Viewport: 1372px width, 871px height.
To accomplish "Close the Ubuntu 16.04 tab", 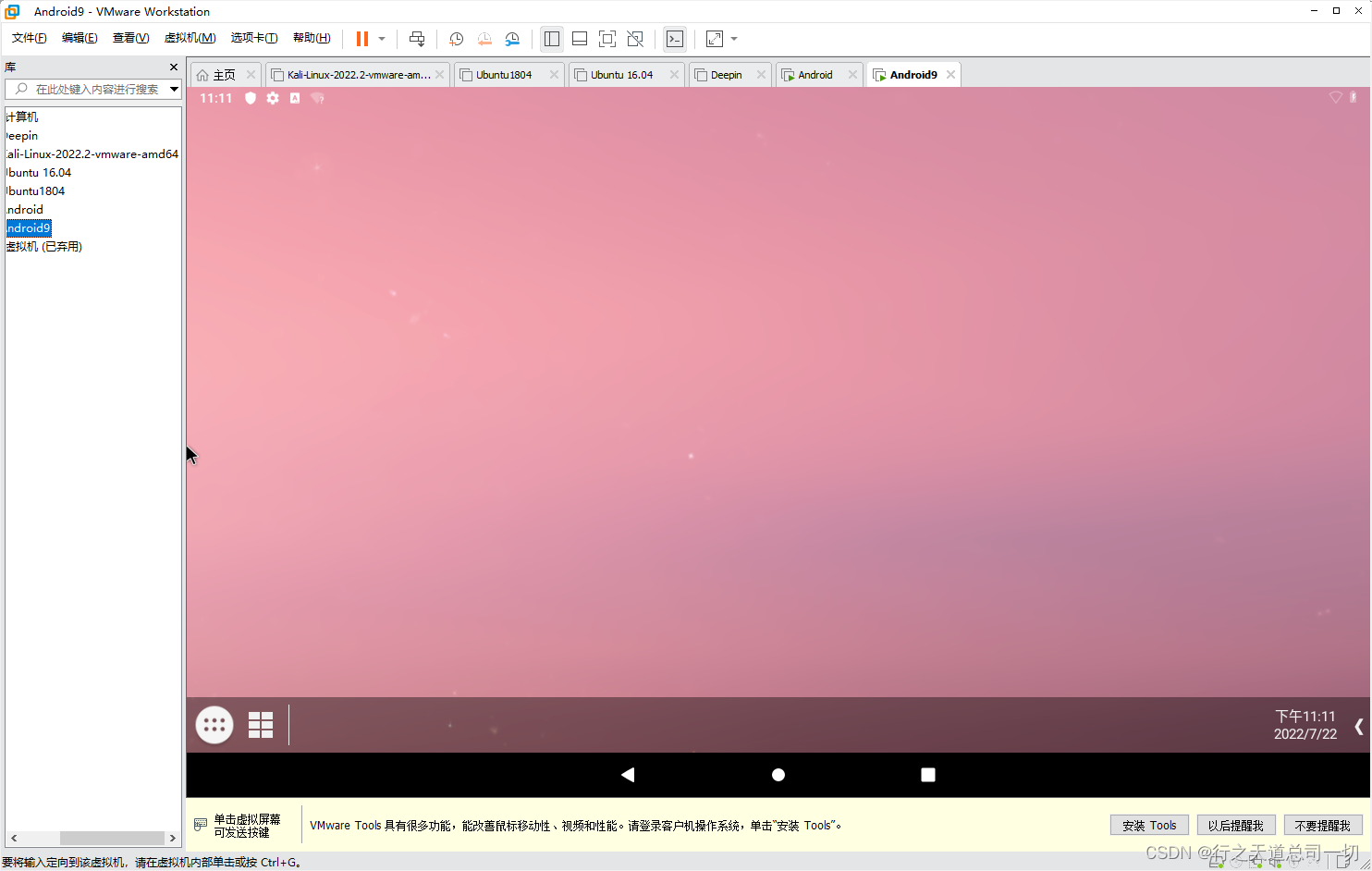I will tap(674, 75).
